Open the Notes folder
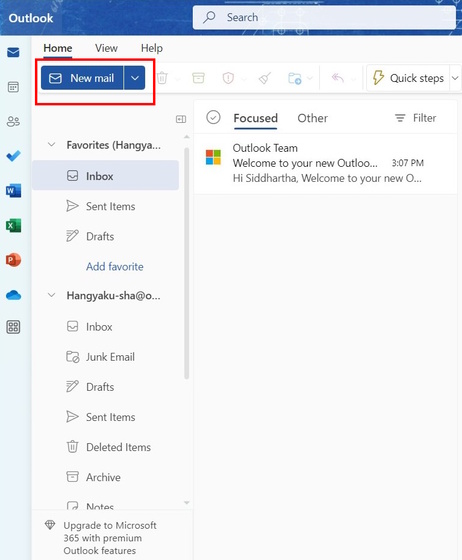 [106, 504]
